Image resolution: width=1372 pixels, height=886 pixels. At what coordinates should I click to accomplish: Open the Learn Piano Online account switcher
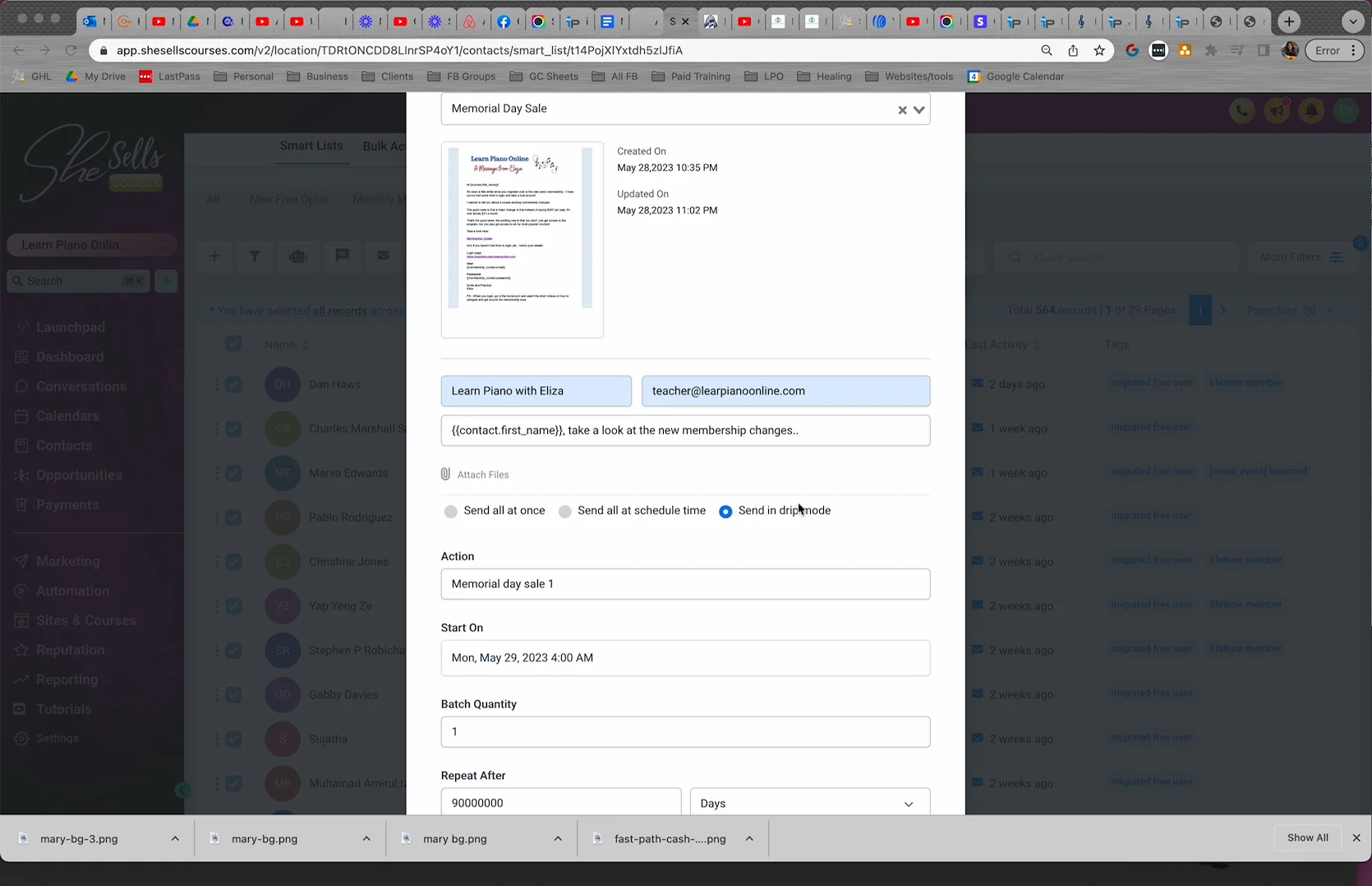(92, 245)
